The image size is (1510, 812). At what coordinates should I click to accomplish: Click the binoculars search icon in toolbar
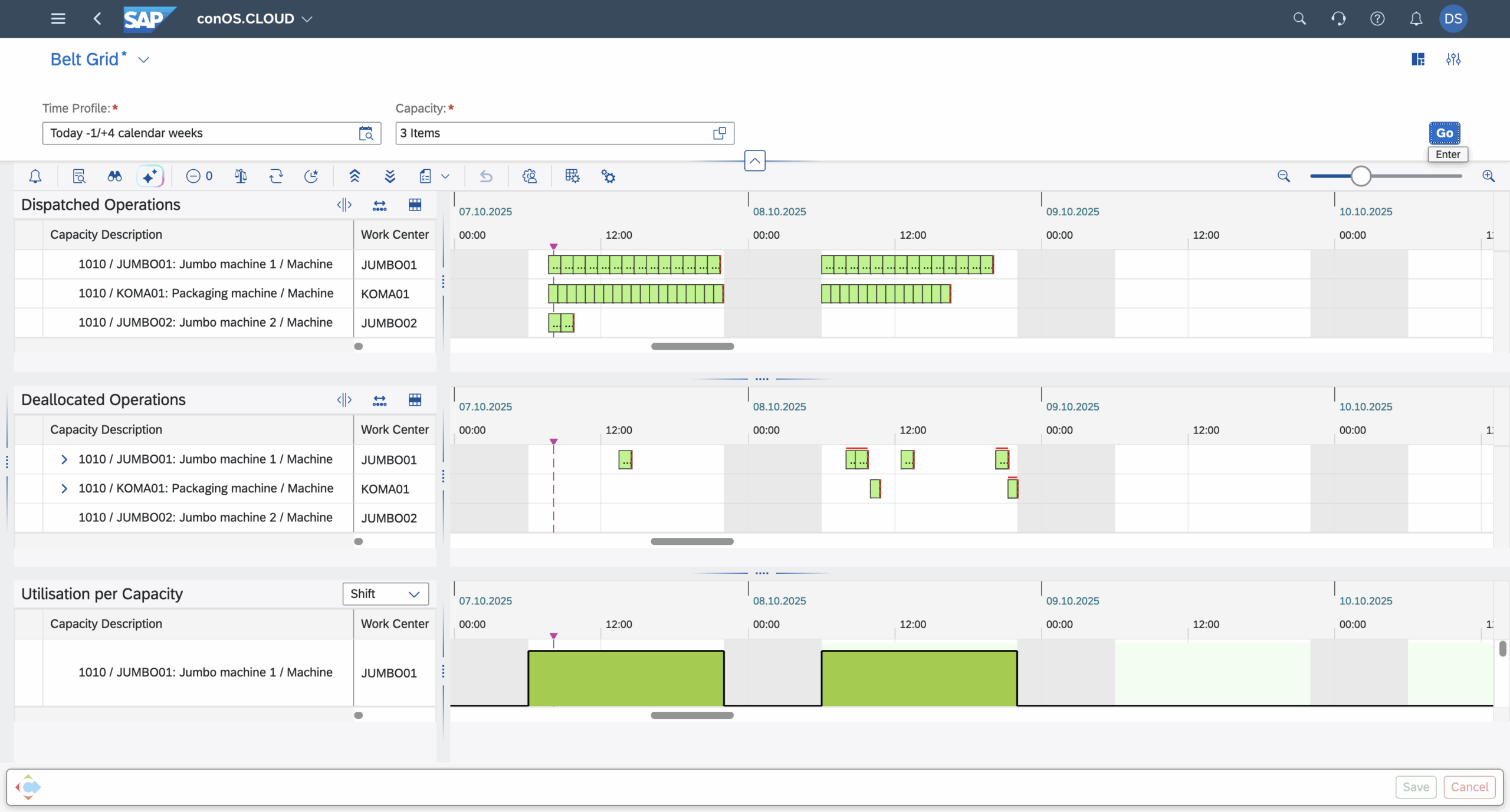(x=114, y=176)
